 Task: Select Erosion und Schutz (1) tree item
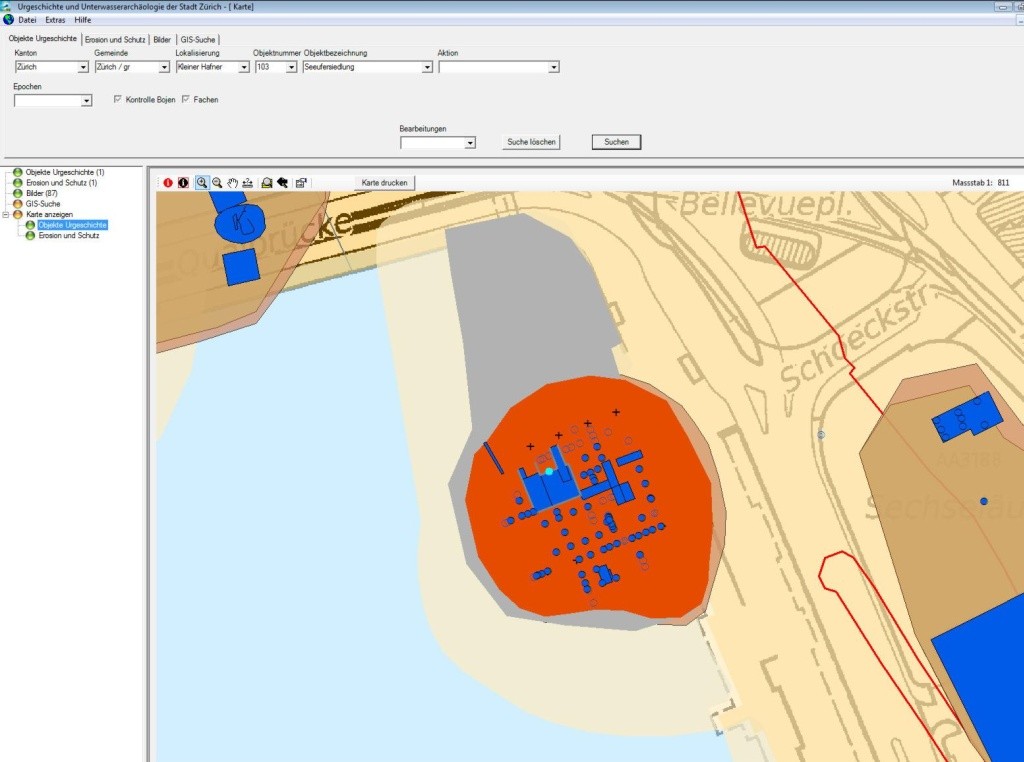pos(61,183)
